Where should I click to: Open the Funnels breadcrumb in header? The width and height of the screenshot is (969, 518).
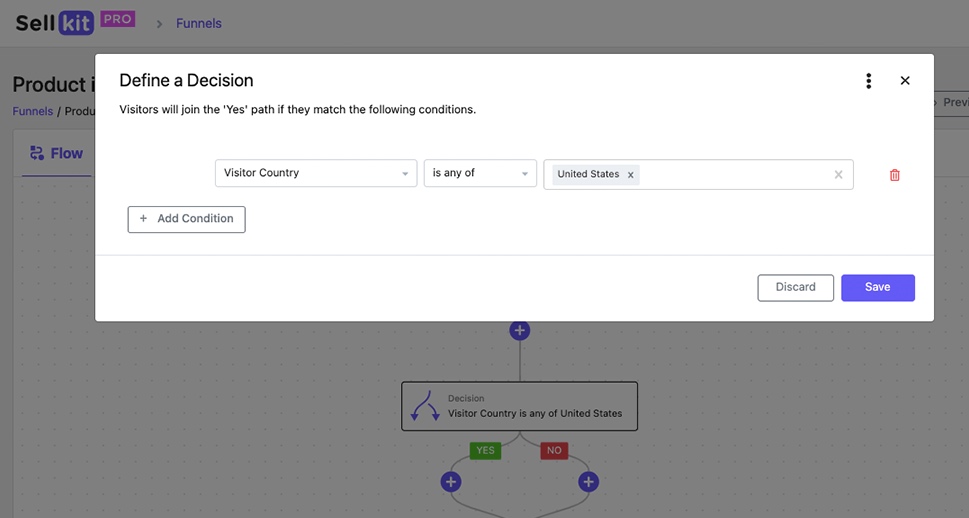click(x=198, y=23)
